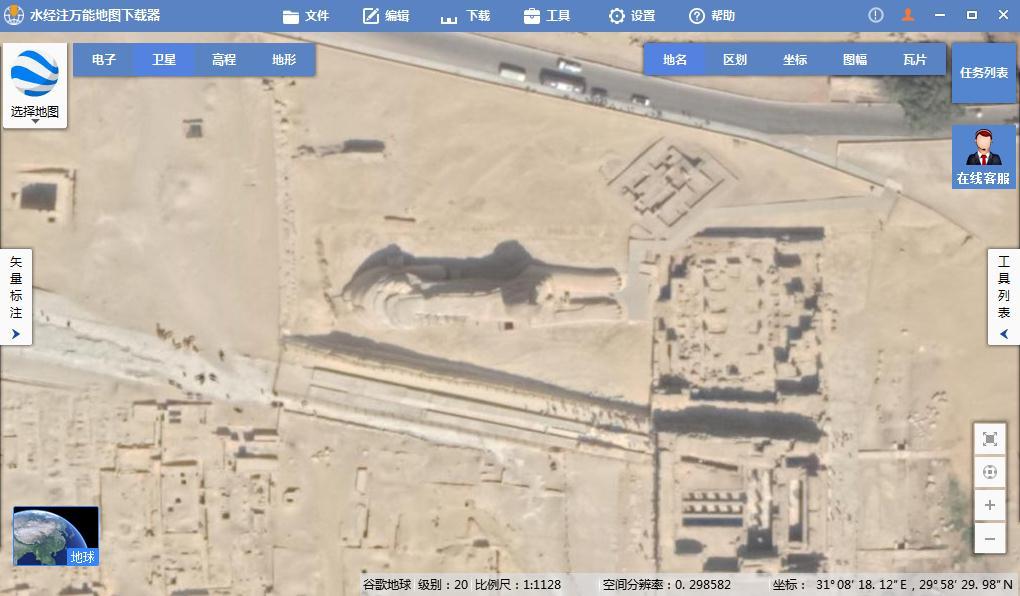Zoom out with the minus button
The image size is (1020, 596).
[989, 539]
